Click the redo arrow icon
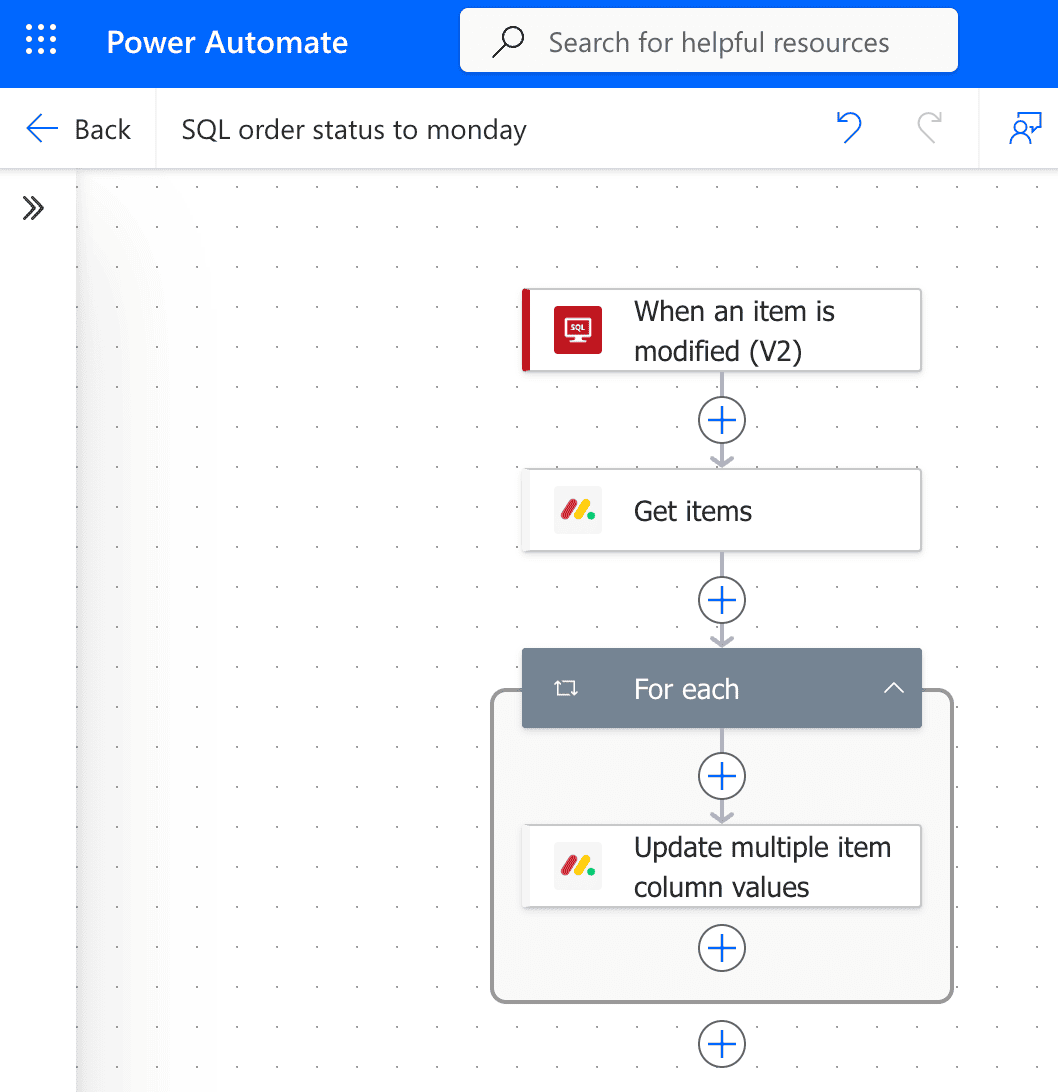The height and width of the screenshot is (1092, 1058). 930,127
